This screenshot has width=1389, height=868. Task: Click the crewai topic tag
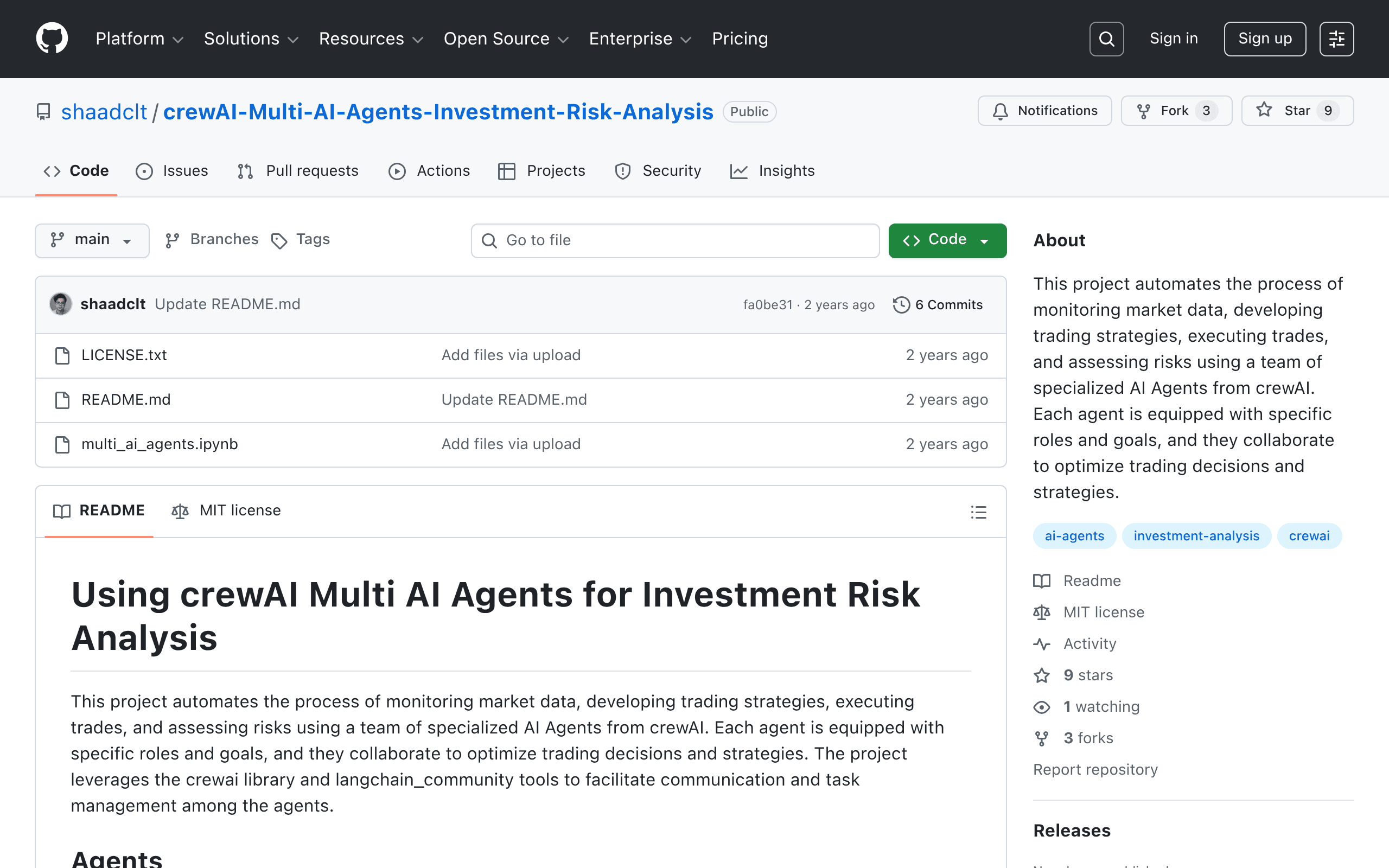pos(1309,536)
